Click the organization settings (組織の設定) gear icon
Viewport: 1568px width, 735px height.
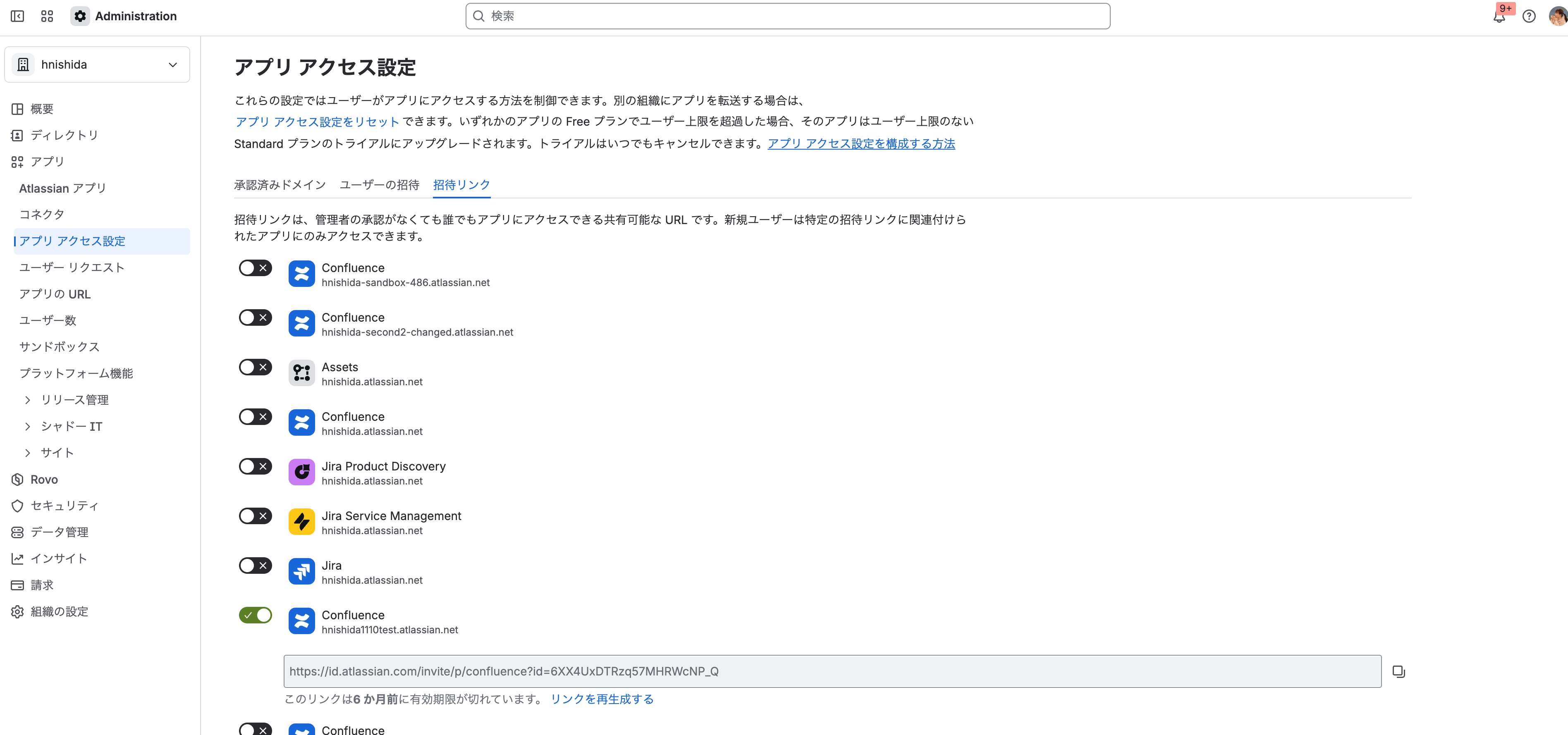coord(18,611)
